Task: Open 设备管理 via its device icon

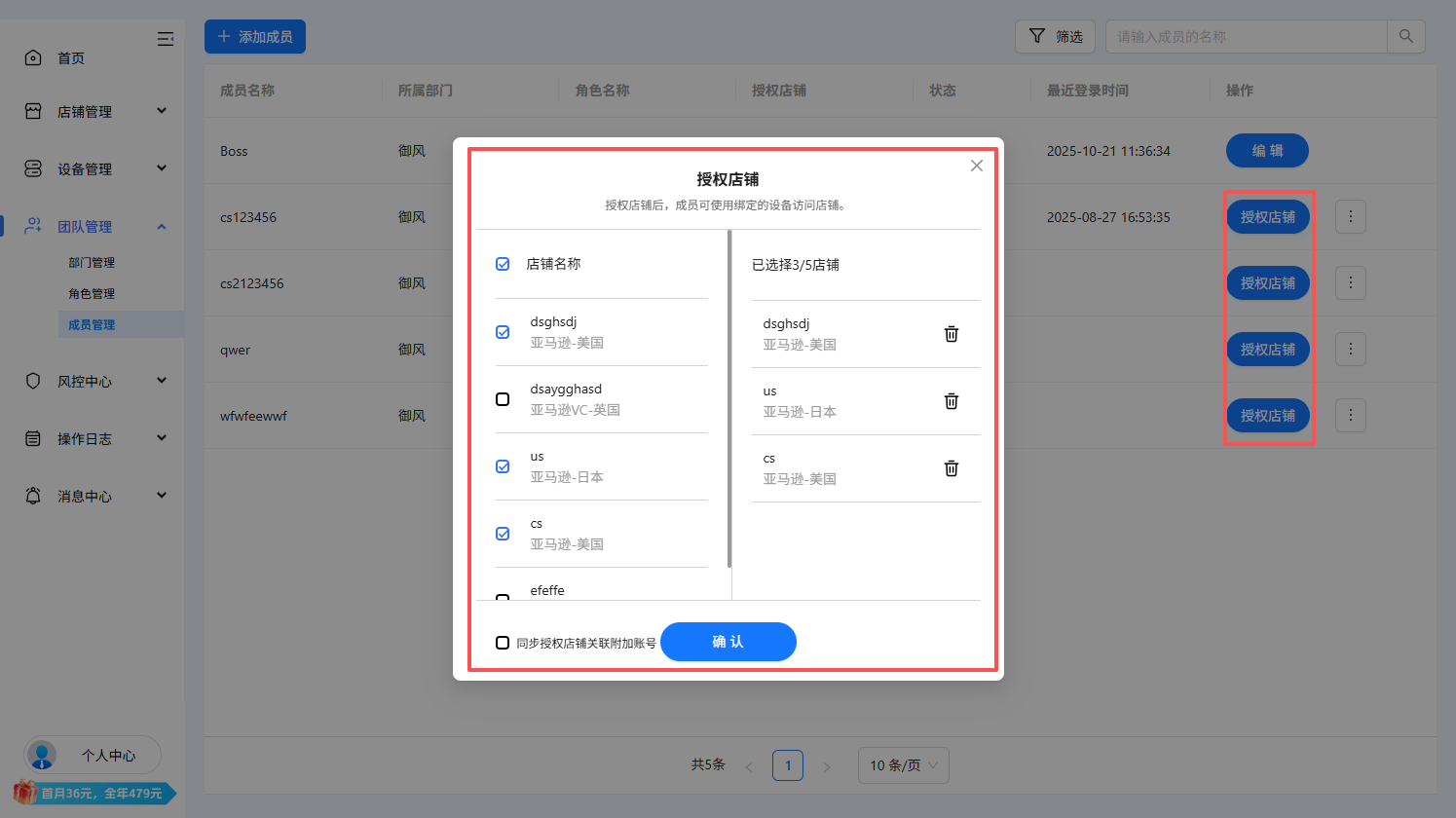Action: click(33, 167)
